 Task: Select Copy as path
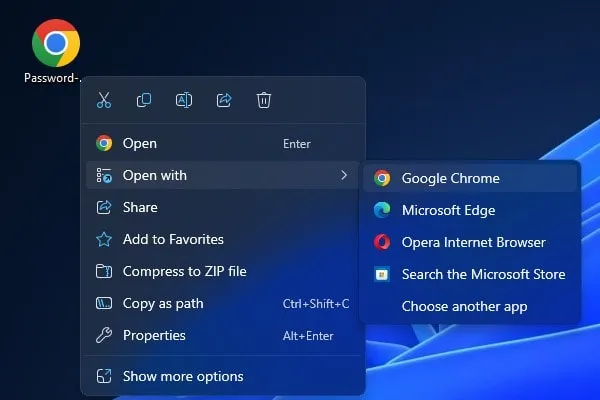point(223,304)
